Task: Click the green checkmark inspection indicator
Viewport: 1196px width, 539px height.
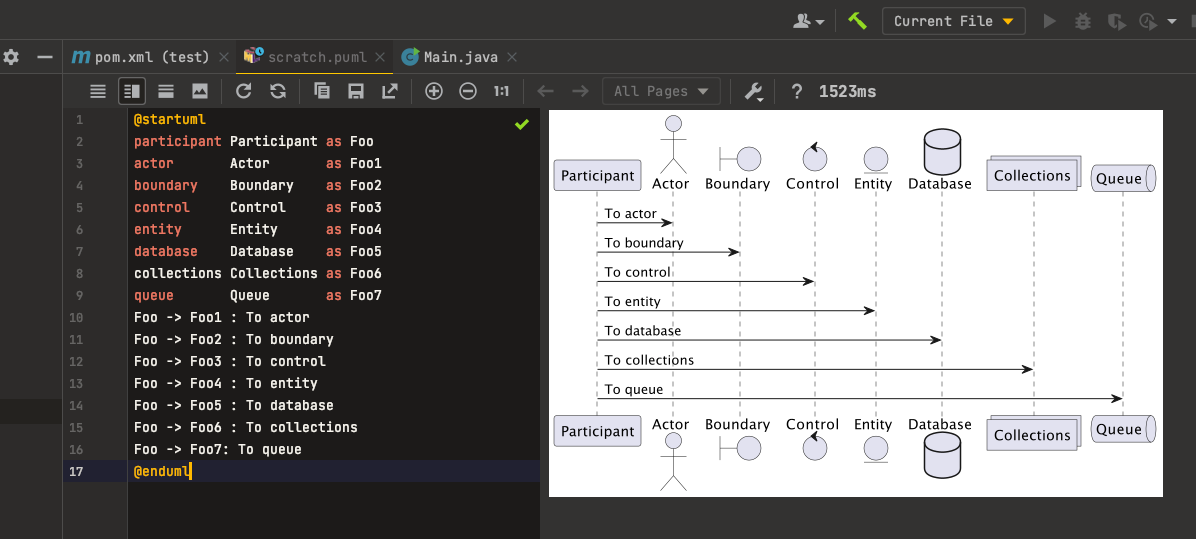Action: pos(521,124)
